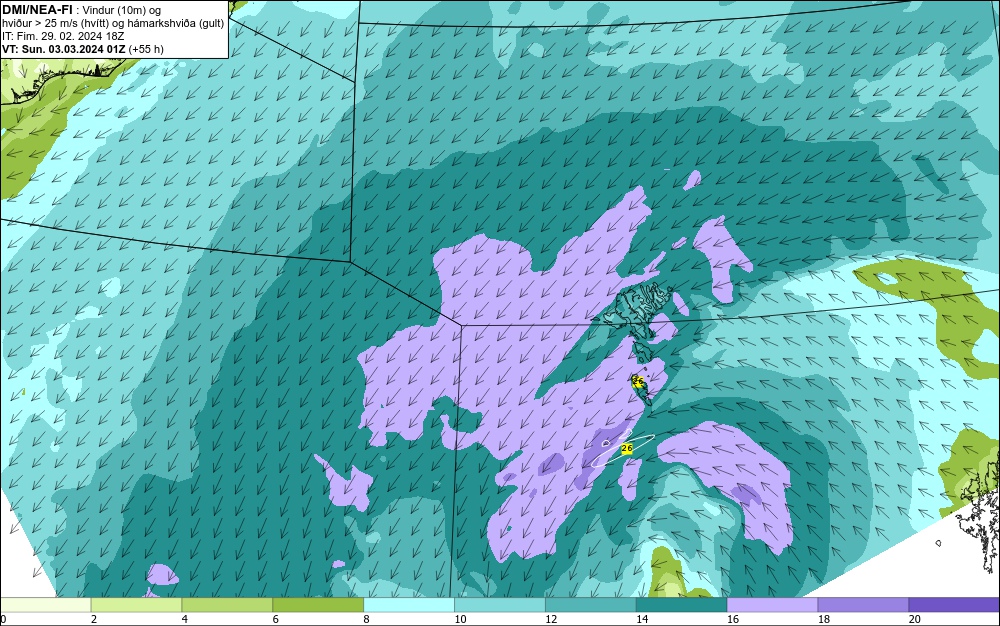
Task: Click the "20" scale label
Action: tap(915, 619)
